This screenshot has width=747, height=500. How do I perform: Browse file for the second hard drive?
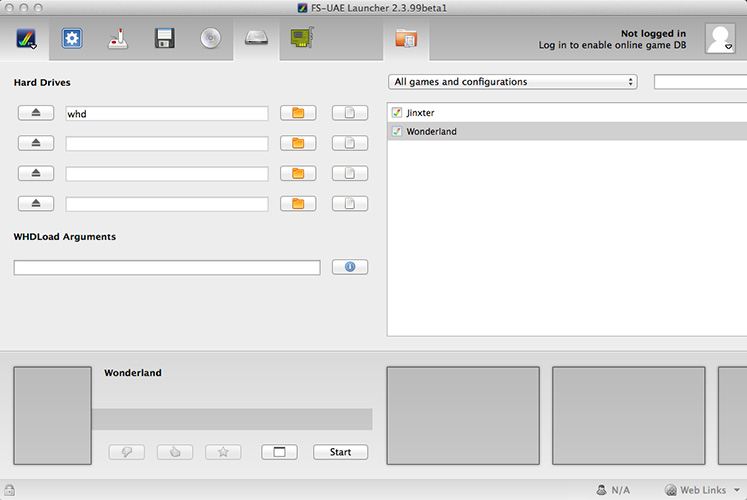point(349,144)
